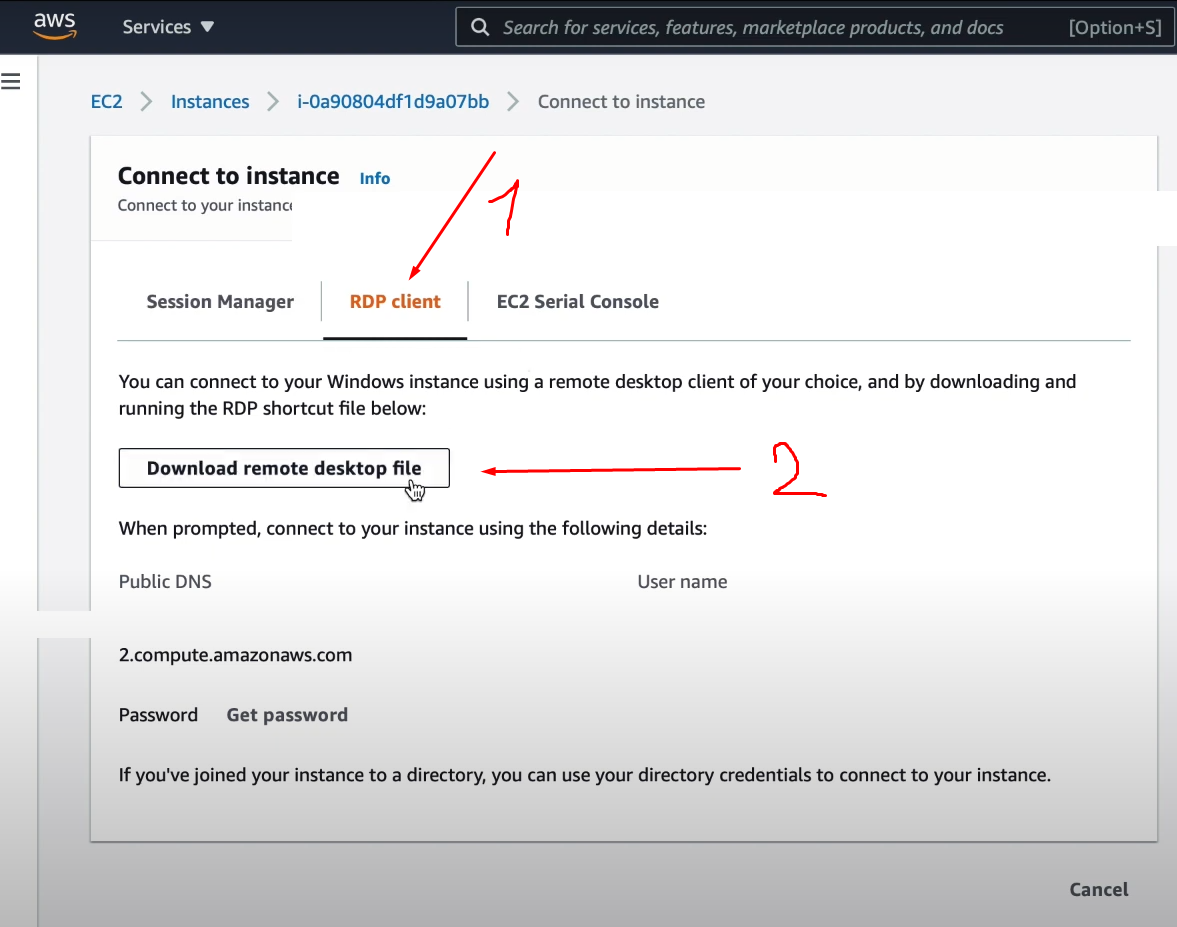Click the AWS logo home icon
Image resolution: width=1177 pixels, height=927 pixels.
tap(54, 26)
